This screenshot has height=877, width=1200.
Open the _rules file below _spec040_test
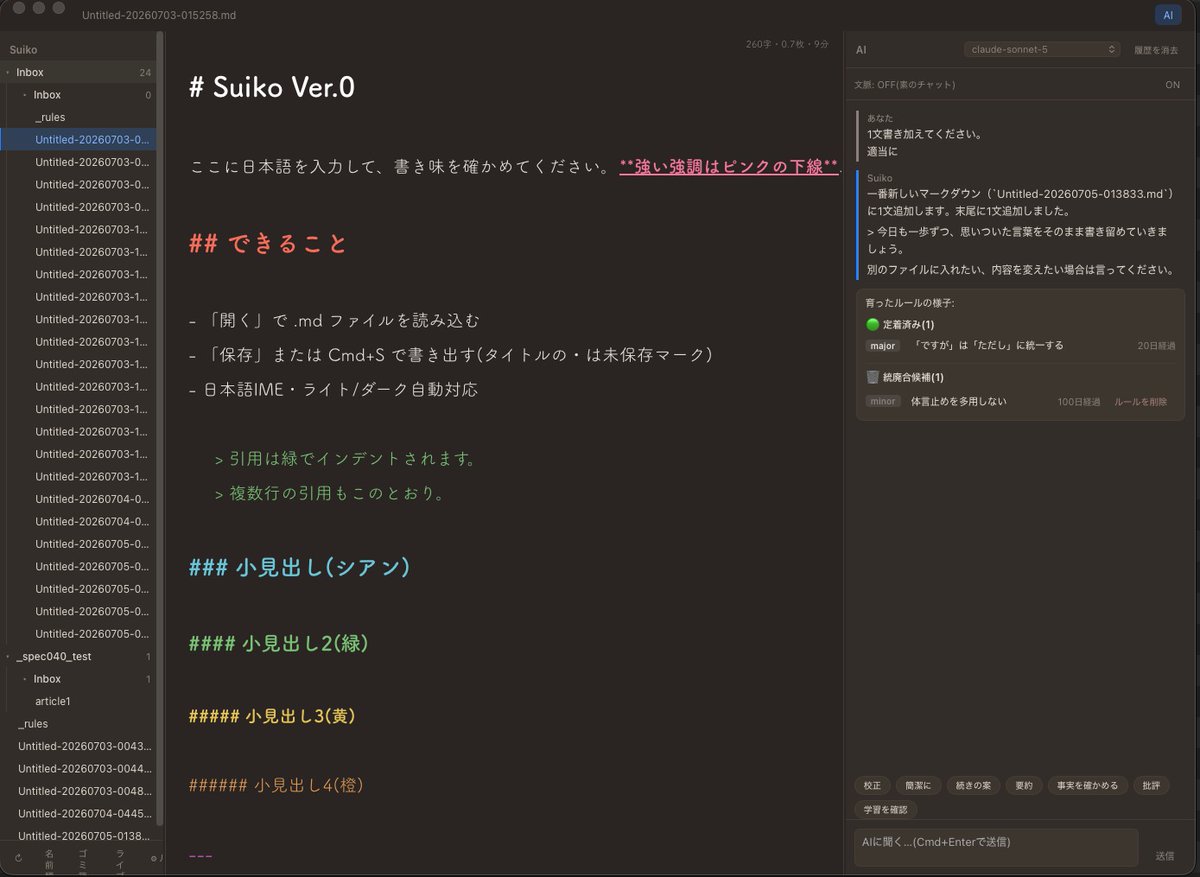tap(33, 723)
